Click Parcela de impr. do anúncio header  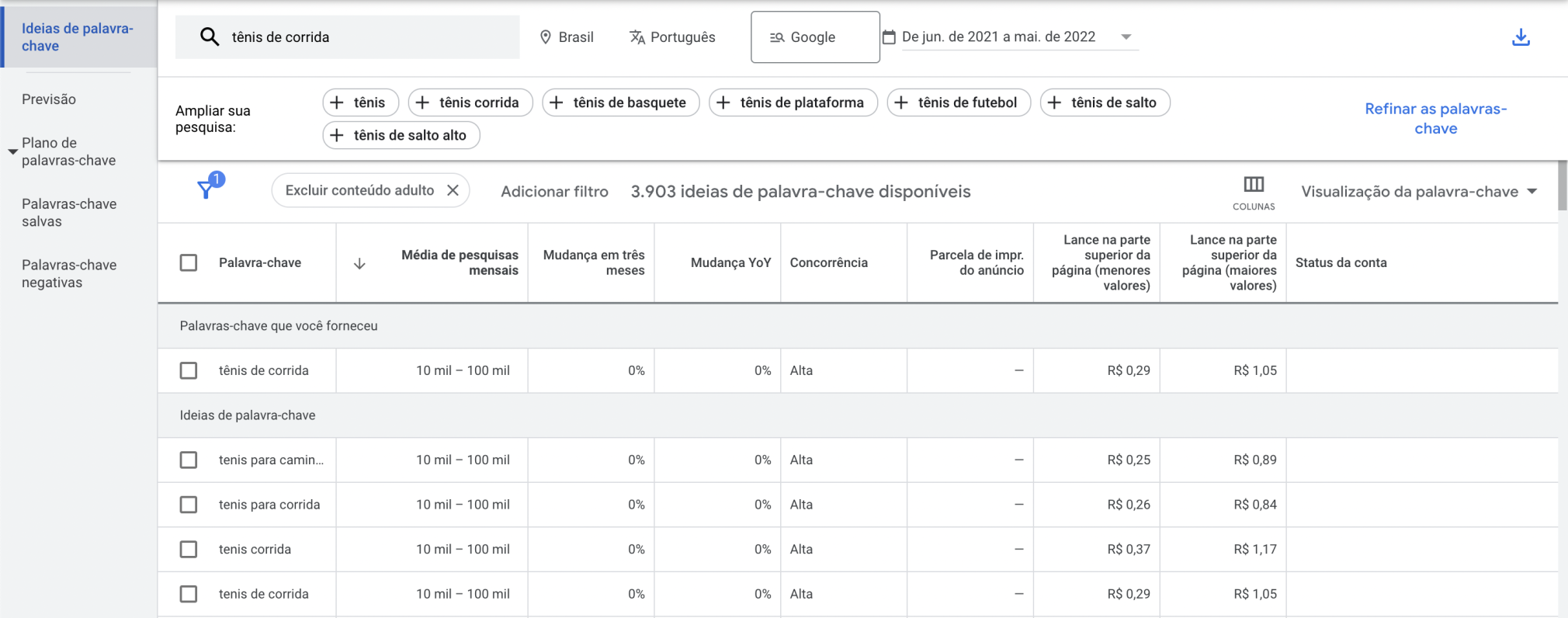coord(977,262)
